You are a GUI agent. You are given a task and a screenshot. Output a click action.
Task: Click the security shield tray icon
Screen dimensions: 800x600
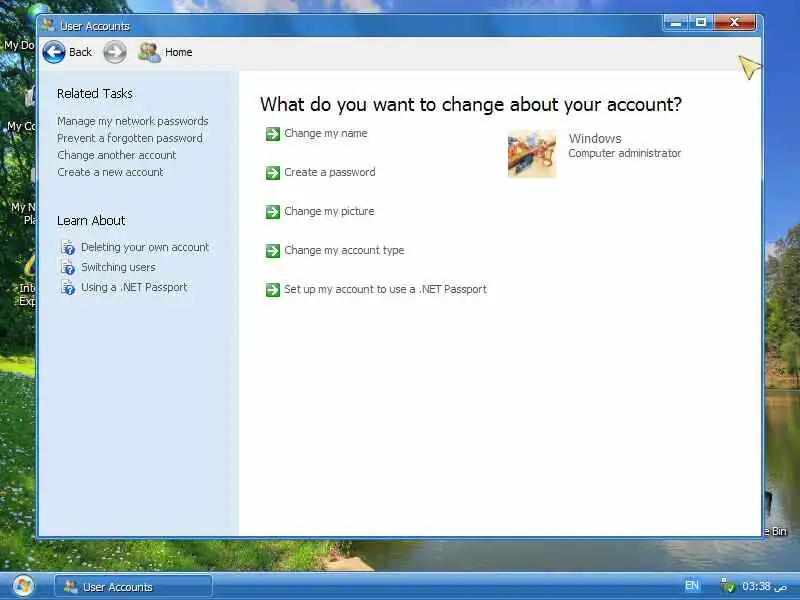tap(728, 585)
